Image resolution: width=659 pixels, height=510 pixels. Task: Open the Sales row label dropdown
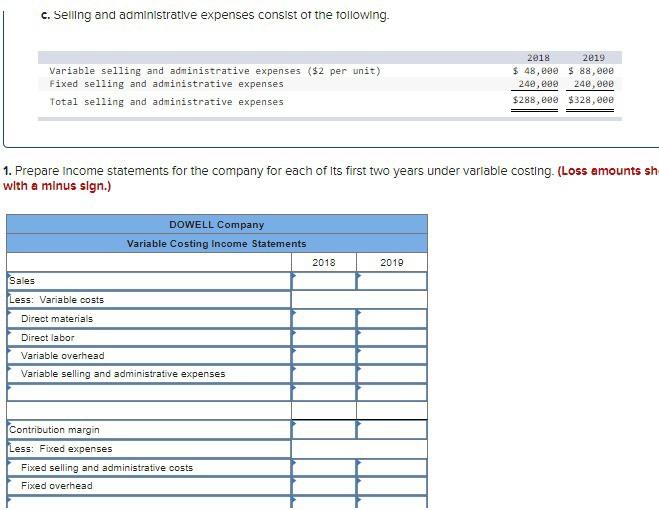tap(149, 281)
